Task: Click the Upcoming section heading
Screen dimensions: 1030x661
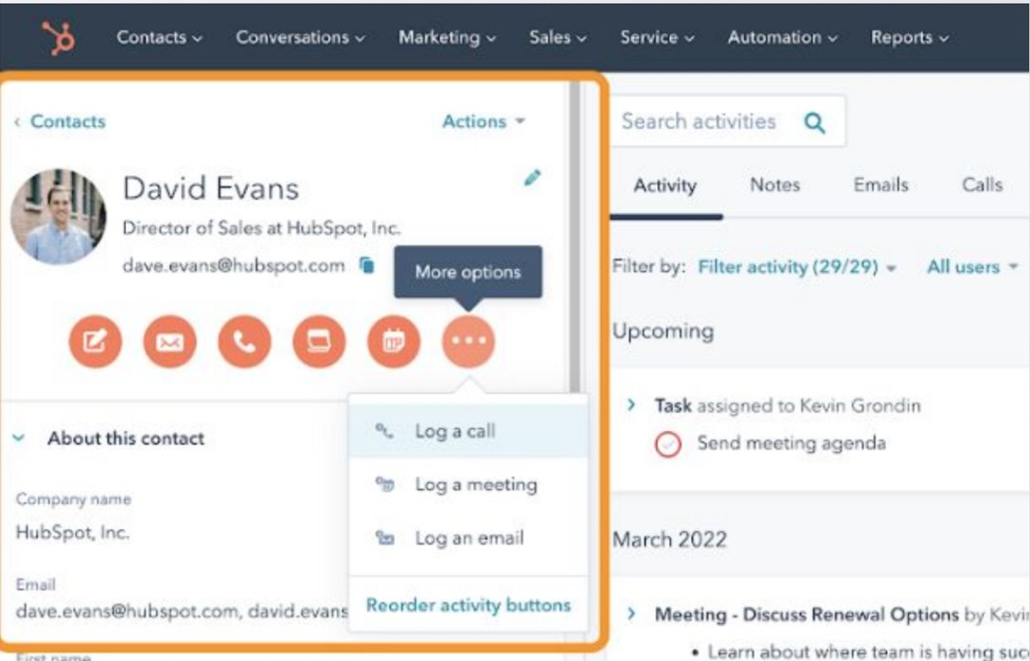Action: [x=663, y=330]
